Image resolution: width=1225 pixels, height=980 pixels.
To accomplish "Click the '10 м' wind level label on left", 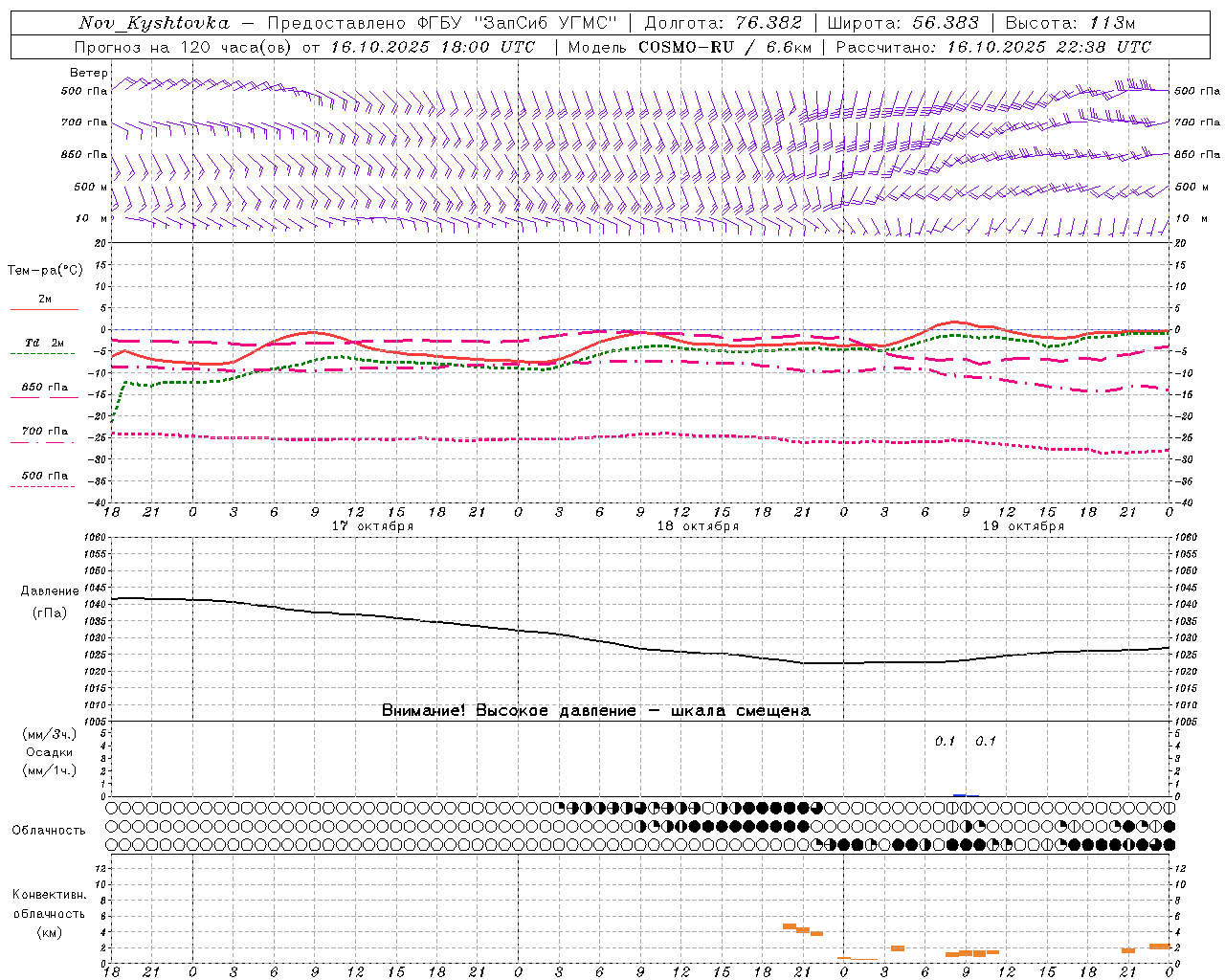I will coord(91,219).
